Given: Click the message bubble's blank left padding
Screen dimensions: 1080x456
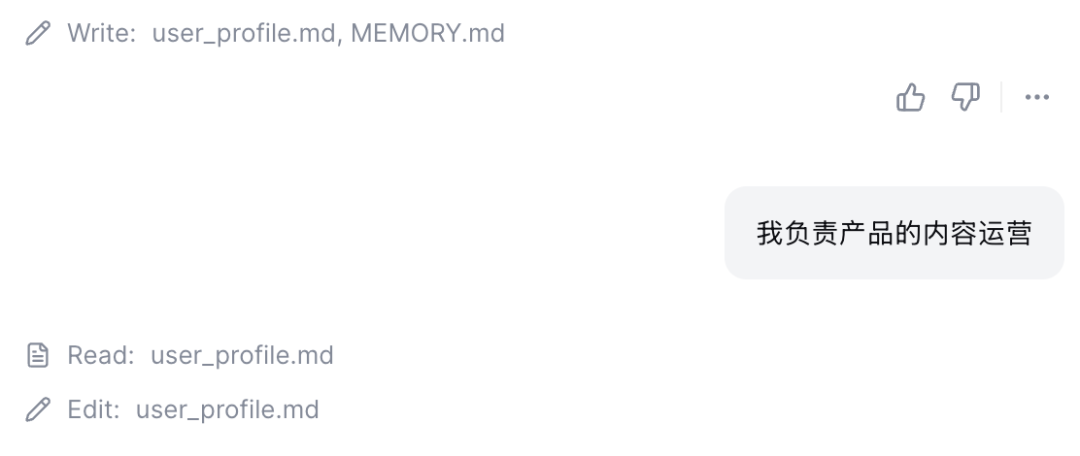Looking at the screenshot, I should pyautogui.click(x=740, y=233).
